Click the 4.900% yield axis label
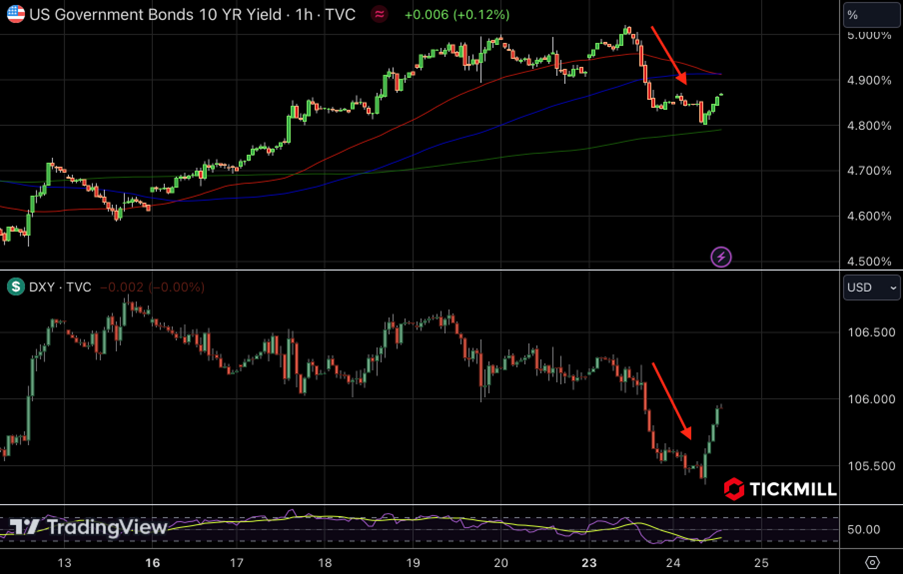 (x=869, y=80)
